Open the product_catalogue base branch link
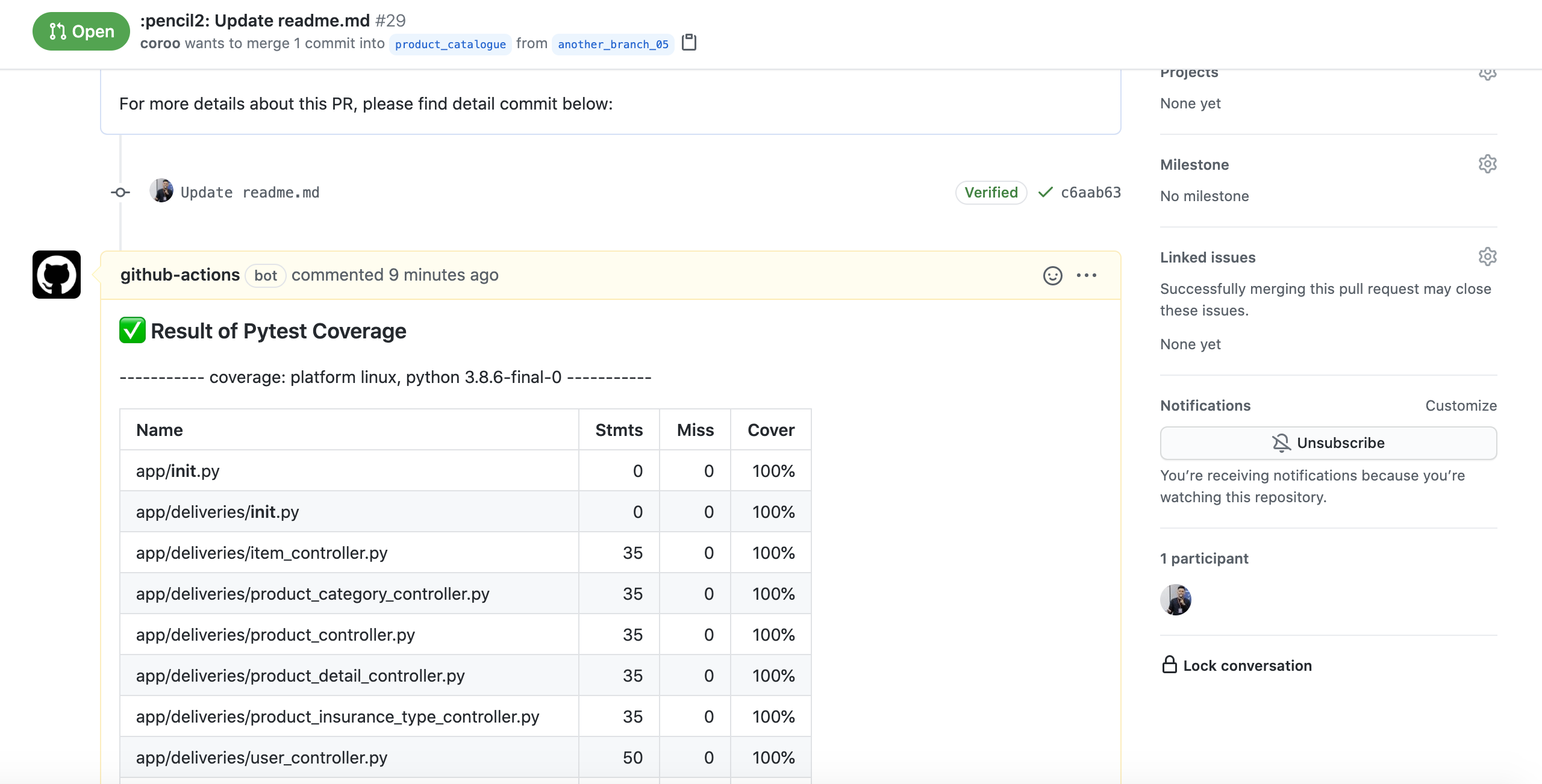Viewport: 1542px width, 784px height. 451,44
